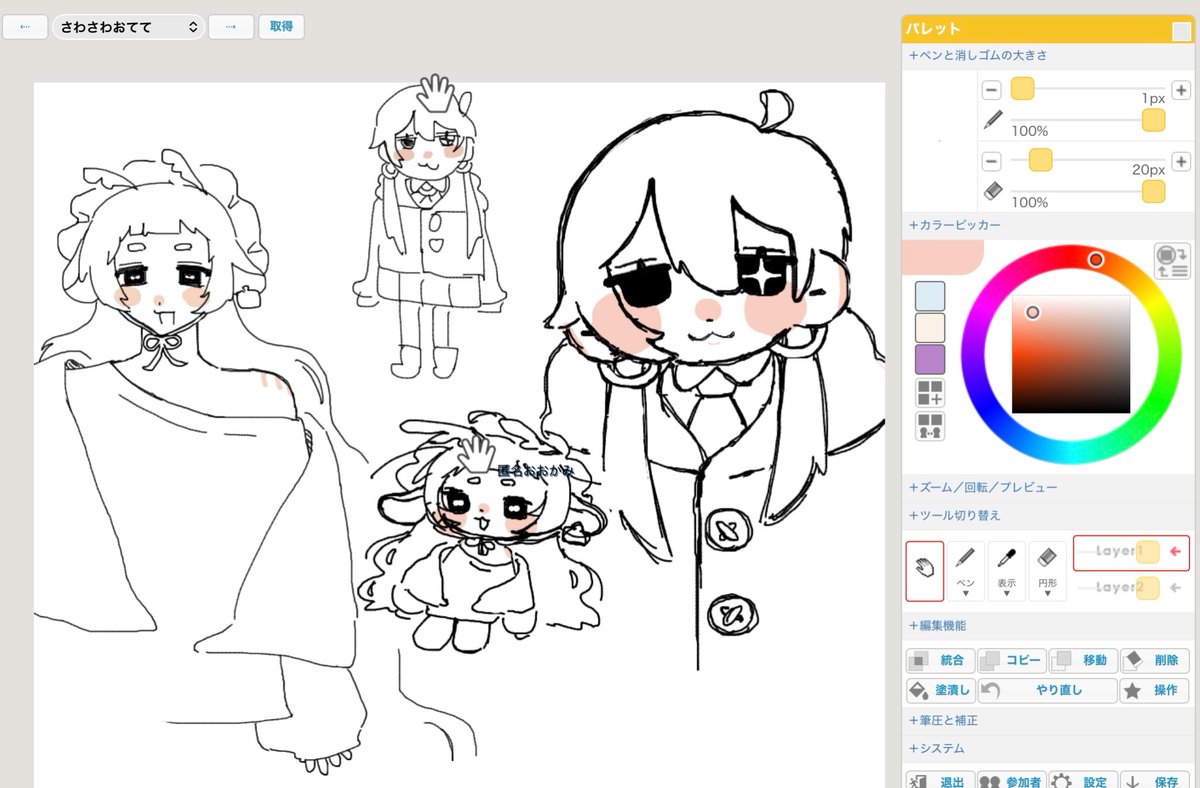Click the hue ring marker
Screen dimensions: 1200x788
tap(1096, 259)
